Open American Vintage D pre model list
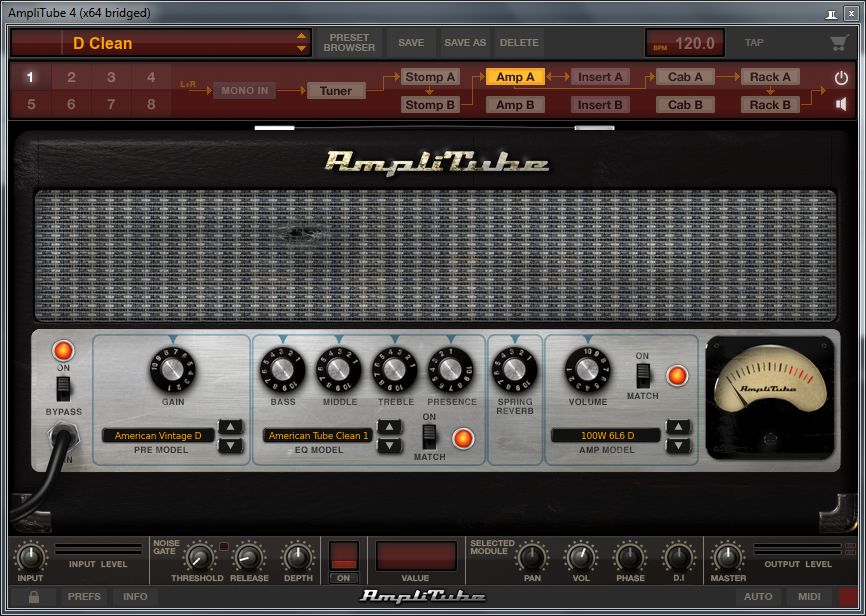 click(158, 436)
